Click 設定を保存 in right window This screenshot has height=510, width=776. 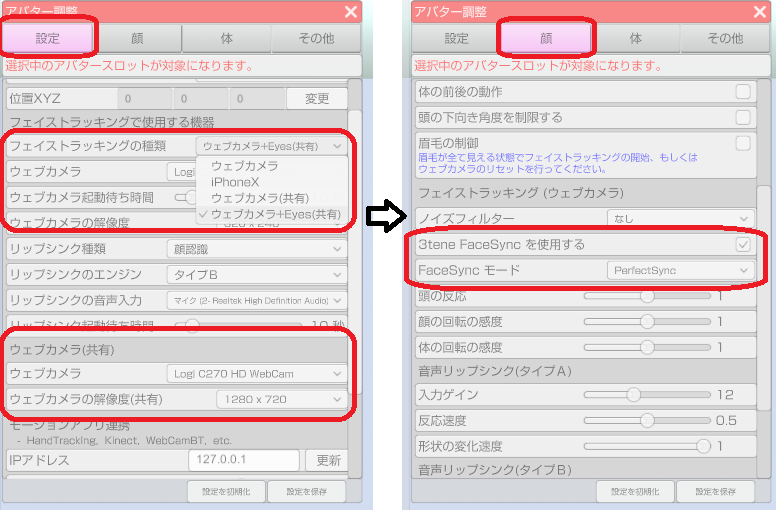pyautogui.click(x=715, y=491)
